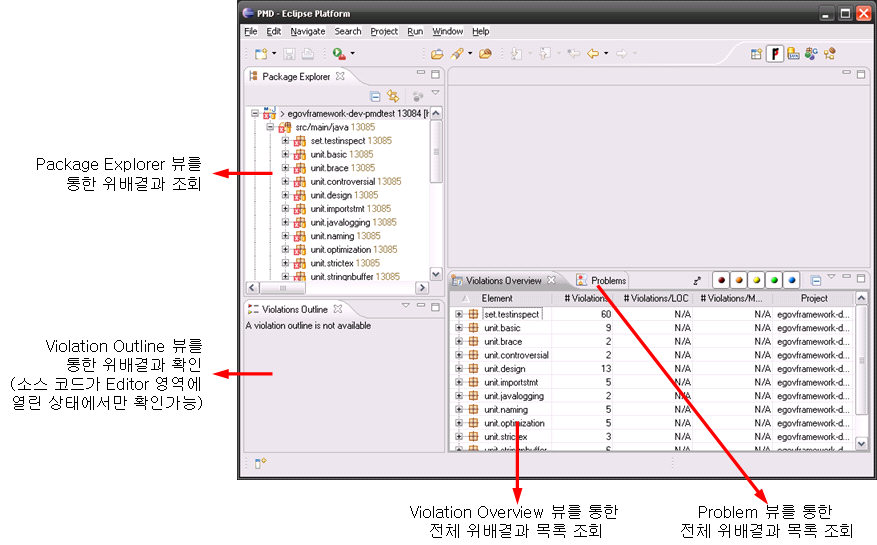The height and width of the screenshot is (545, 877).
Task: Toggle Link with Editor in Package Explorer
Action: pos(393,97)
